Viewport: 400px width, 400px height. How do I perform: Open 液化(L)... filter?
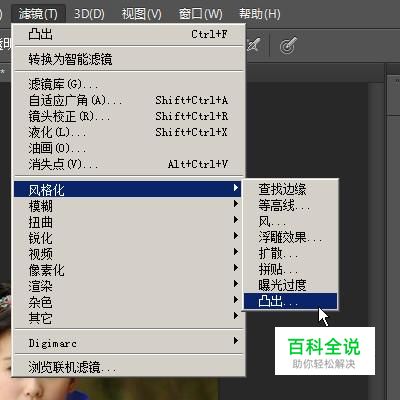128,132
